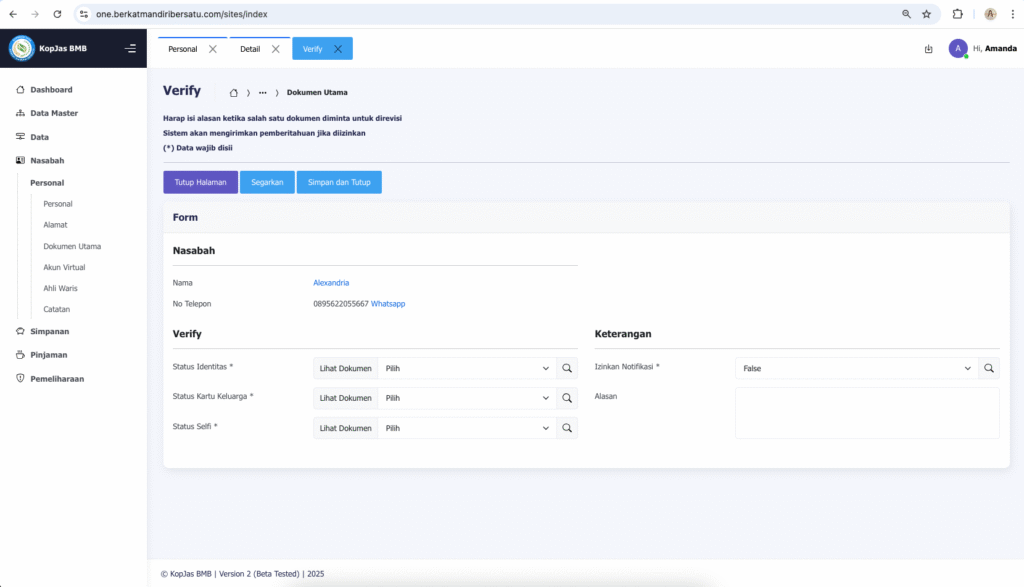Close the Verify tab

point(338,49)
